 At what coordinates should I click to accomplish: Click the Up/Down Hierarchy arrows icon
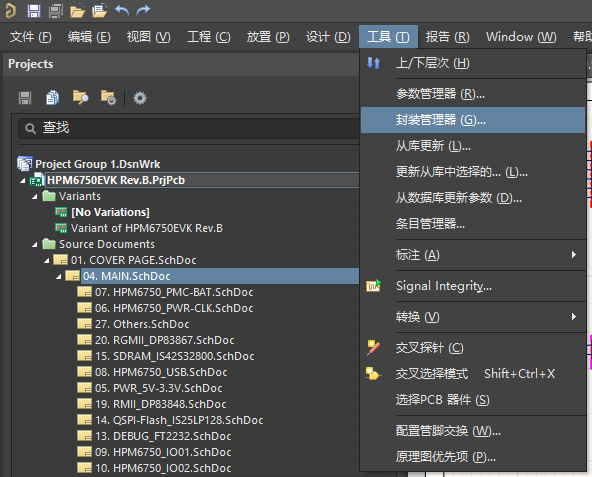(x=373, y=63)
